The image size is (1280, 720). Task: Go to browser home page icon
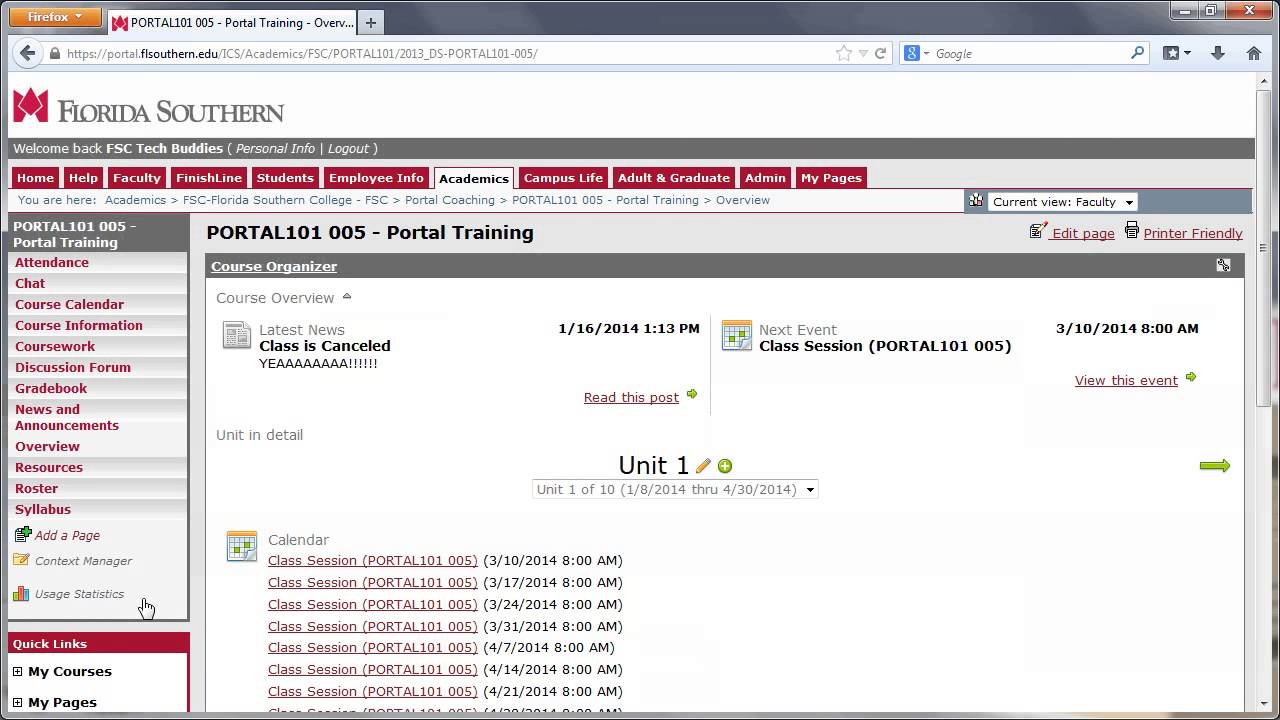1254,53
